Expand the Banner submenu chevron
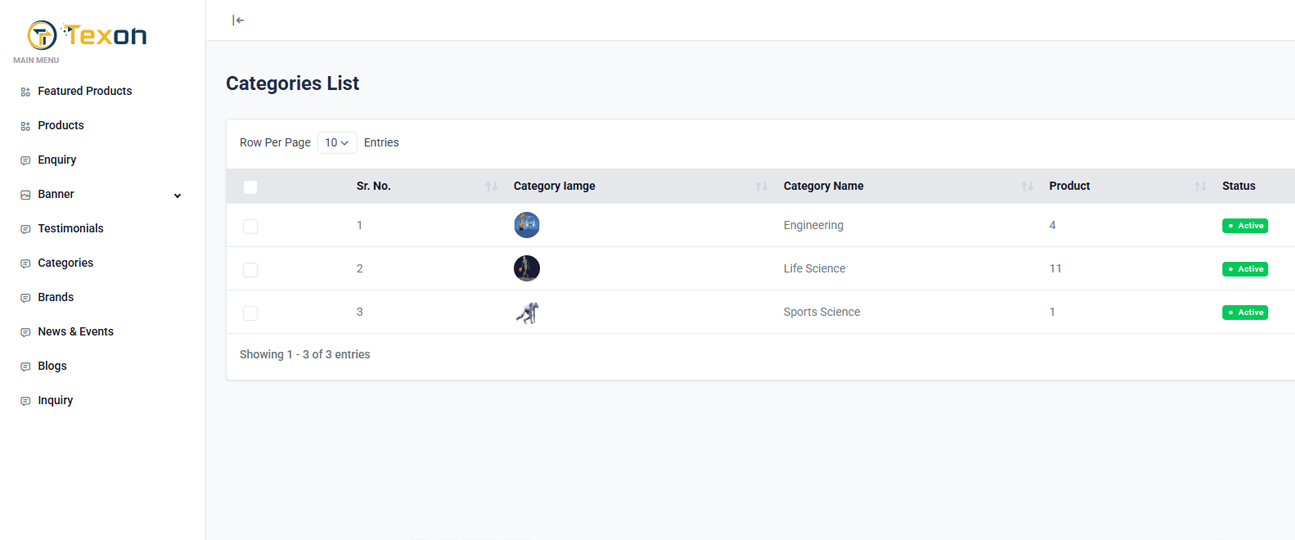1295x540 pixels. (x=177, y=196)
